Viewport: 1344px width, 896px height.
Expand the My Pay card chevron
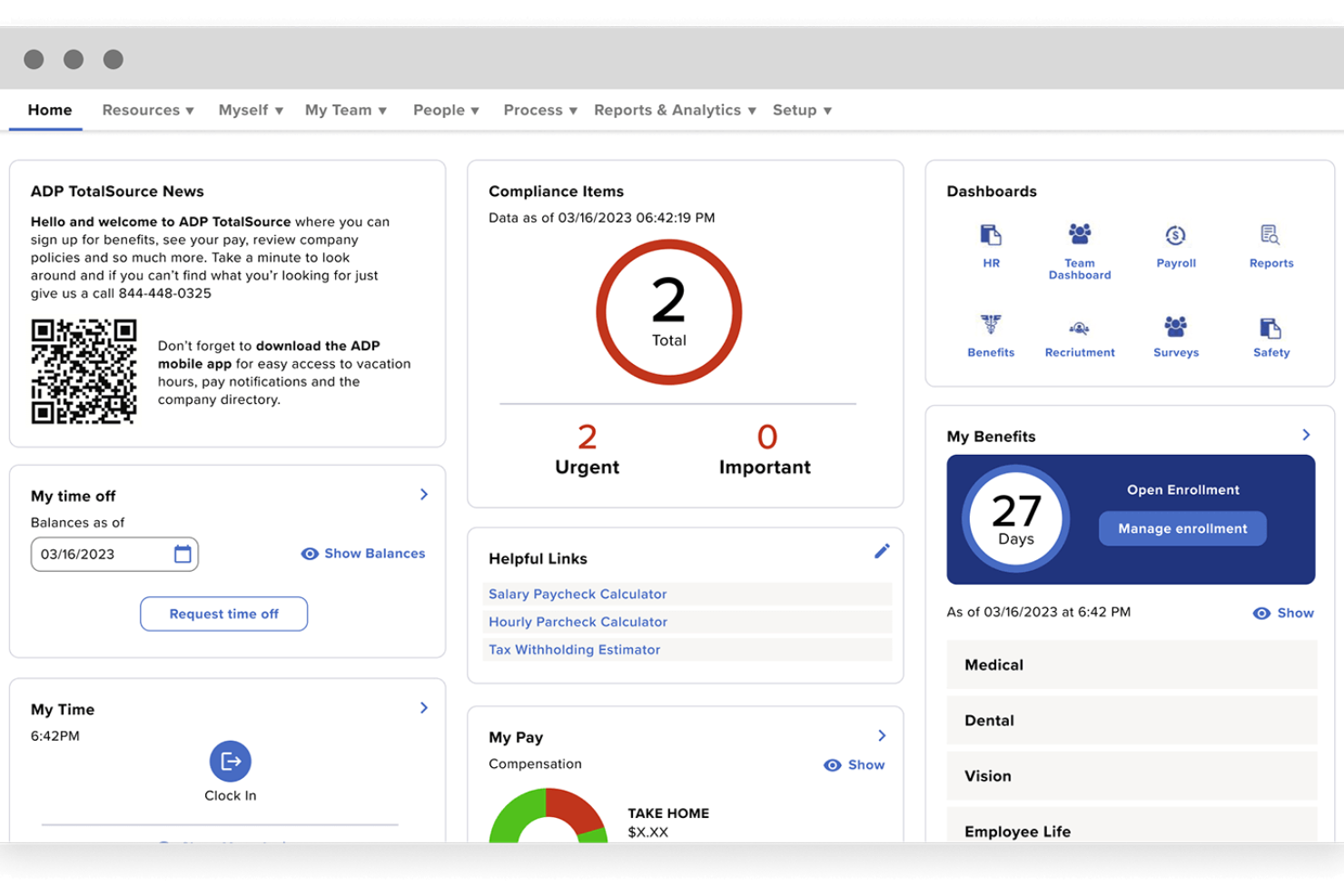point(882,736)
